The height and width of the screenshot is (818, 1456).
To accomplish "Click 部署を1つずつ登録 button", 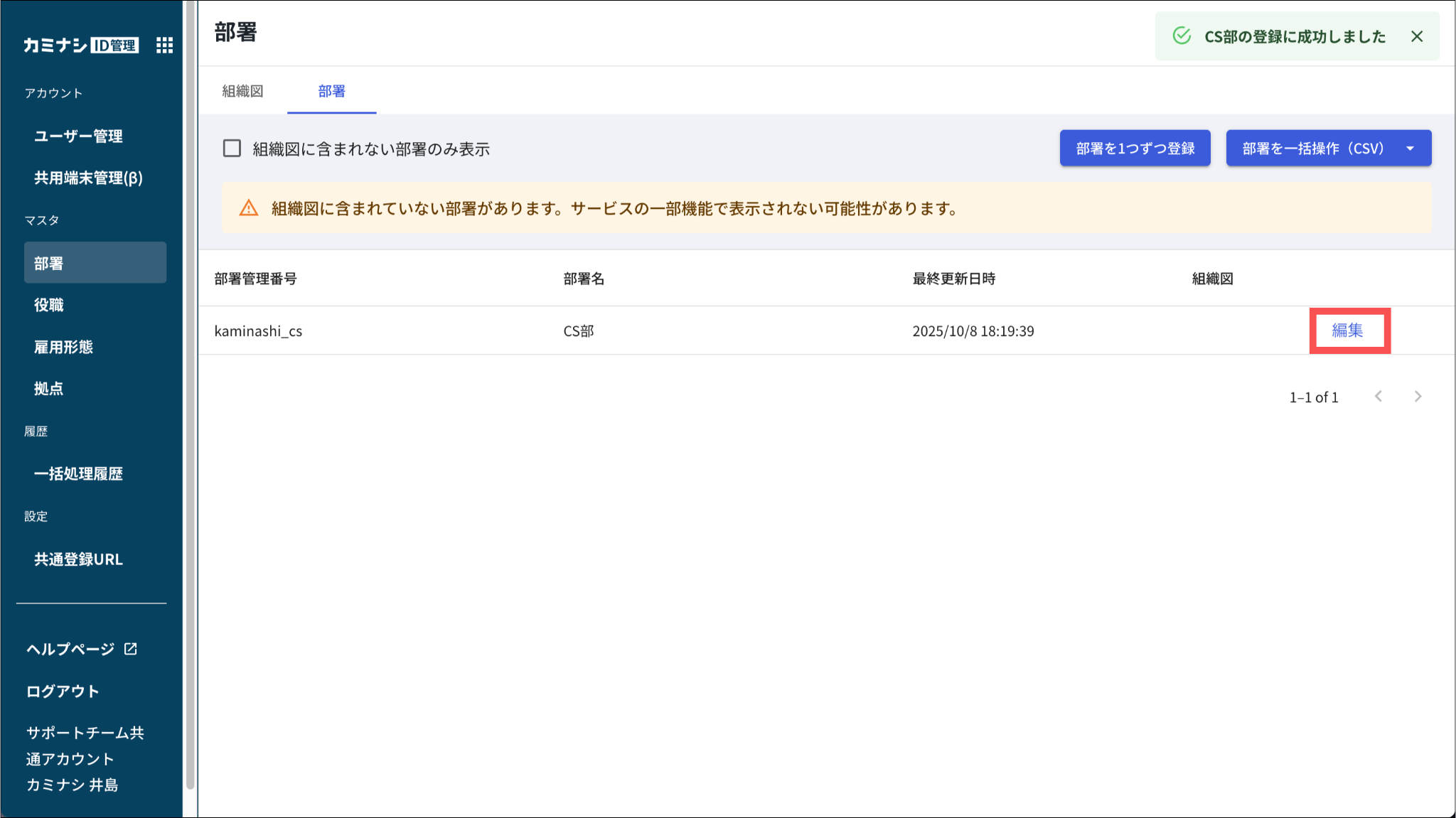I will [1135, 149].
